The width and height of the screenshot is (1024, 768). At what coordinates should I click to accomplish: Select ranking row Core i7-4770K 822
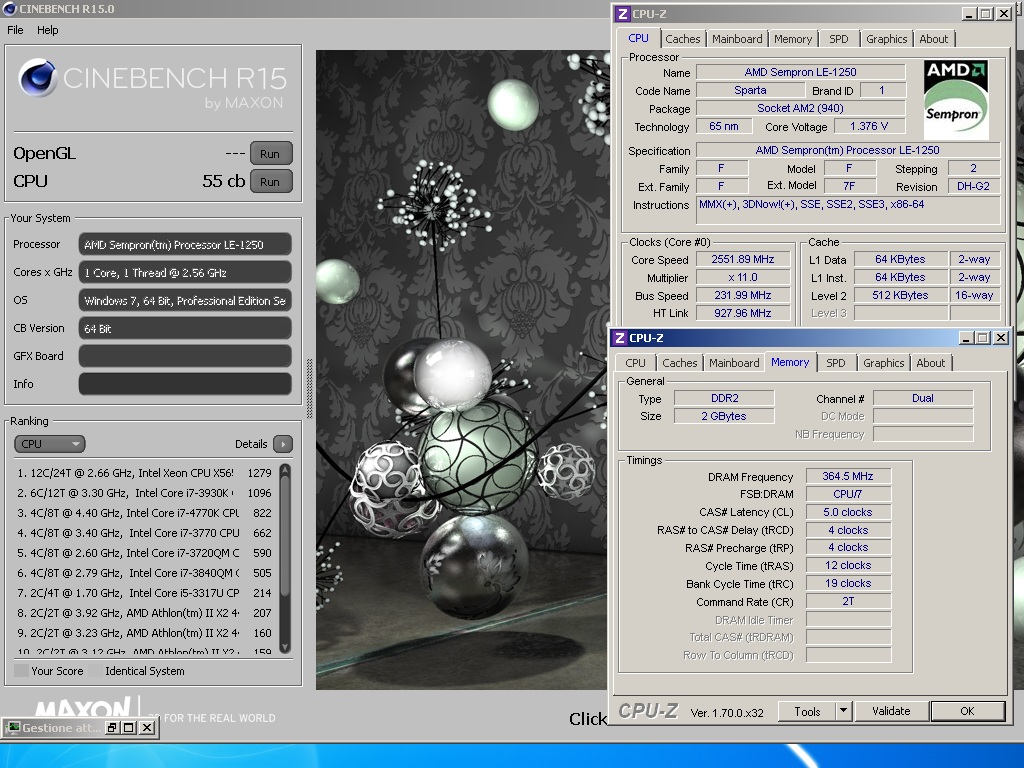pos(145,513)
